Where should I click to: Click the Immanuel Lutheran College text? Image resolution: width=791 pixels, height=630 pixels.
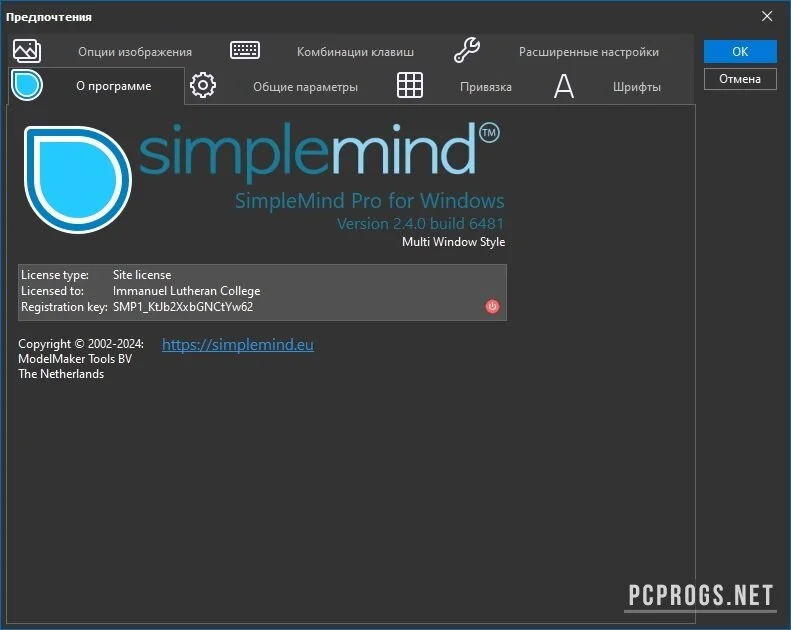tap(186, 291)
